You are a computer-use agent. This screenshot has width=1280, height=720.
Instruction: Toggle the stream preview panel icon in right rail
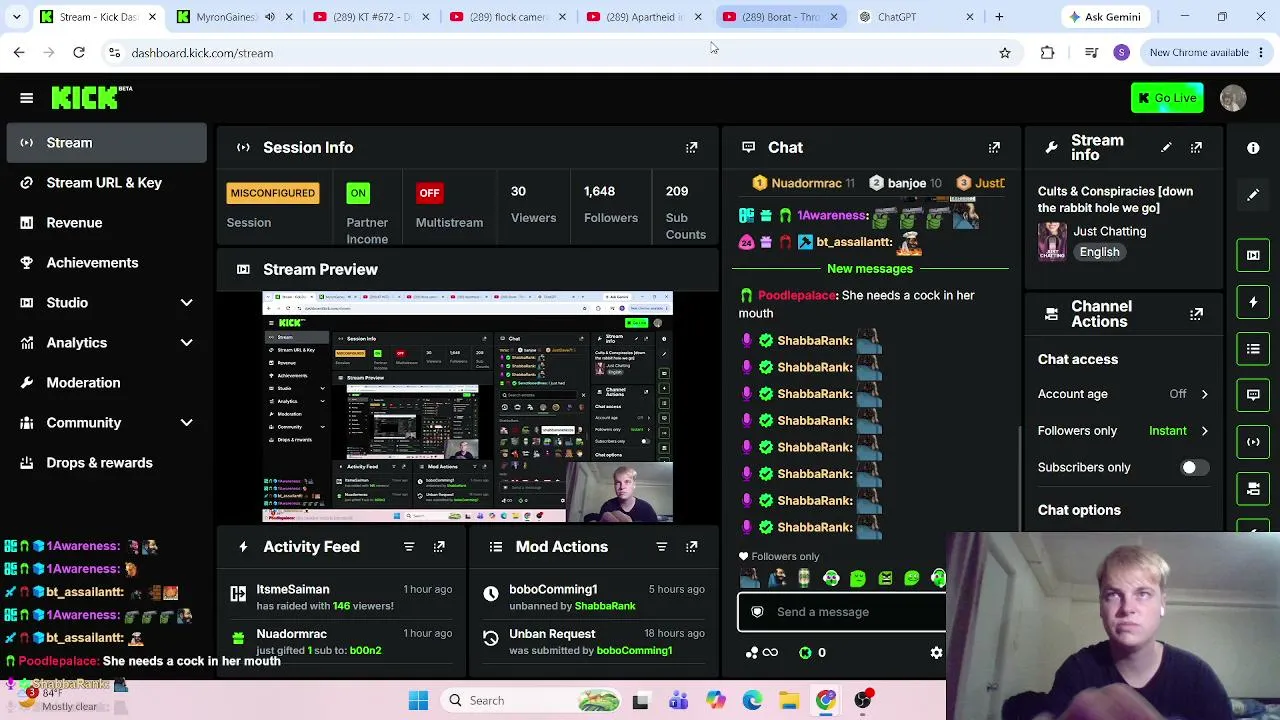pyautogui.click(x=1253, y=255)
